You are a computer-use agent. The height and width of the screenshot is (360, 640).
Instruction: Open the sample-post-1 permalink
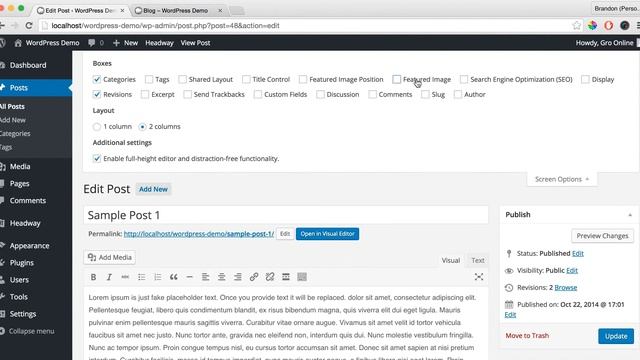click(x=199, y=234)
